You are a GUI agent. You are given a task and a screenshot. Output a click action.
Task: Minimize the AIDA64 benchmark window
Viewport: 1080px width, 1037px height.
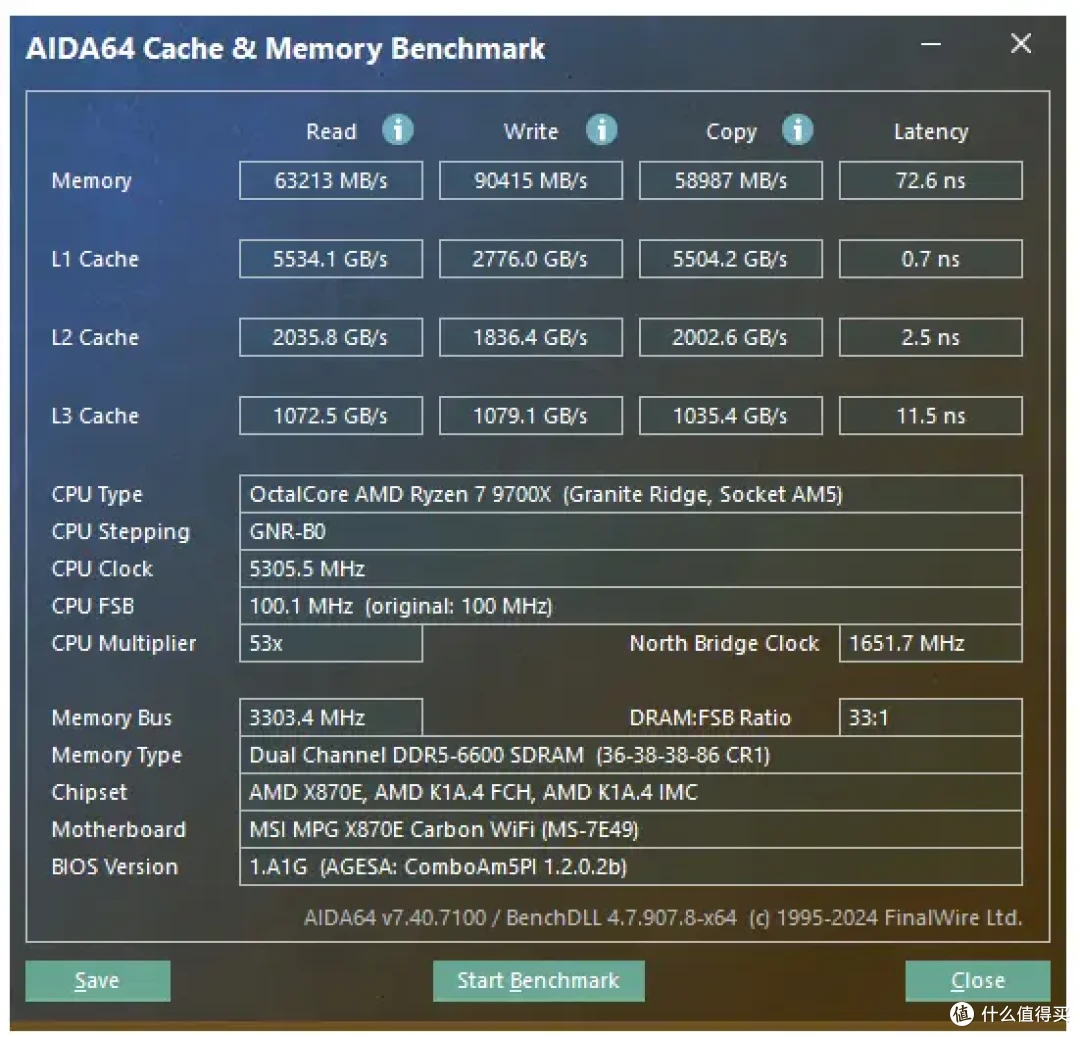point(931,44)
